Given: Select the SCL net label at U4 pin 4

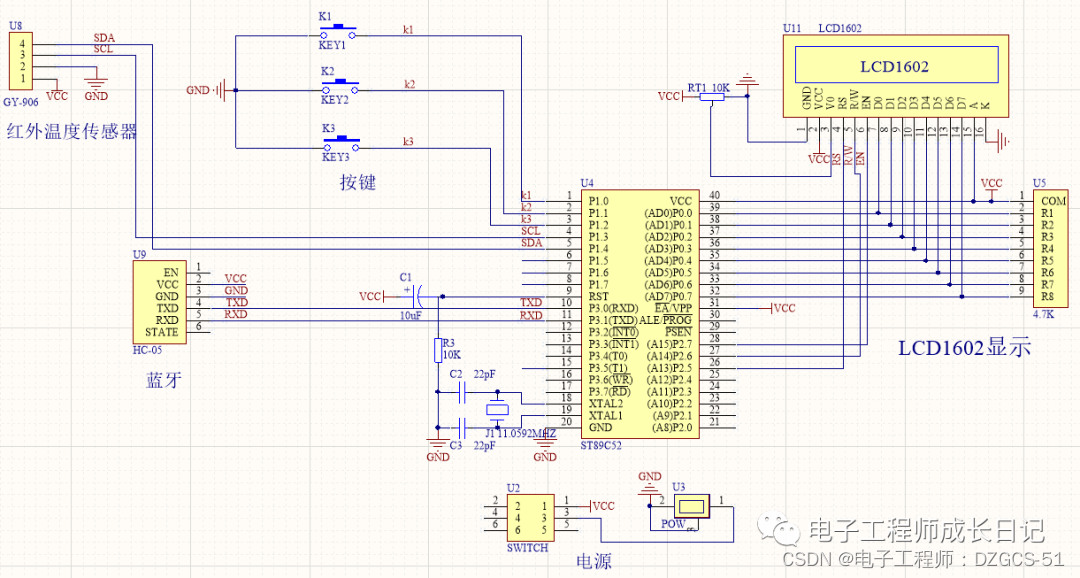Looking at the screenshot, I should click(531, 231).
